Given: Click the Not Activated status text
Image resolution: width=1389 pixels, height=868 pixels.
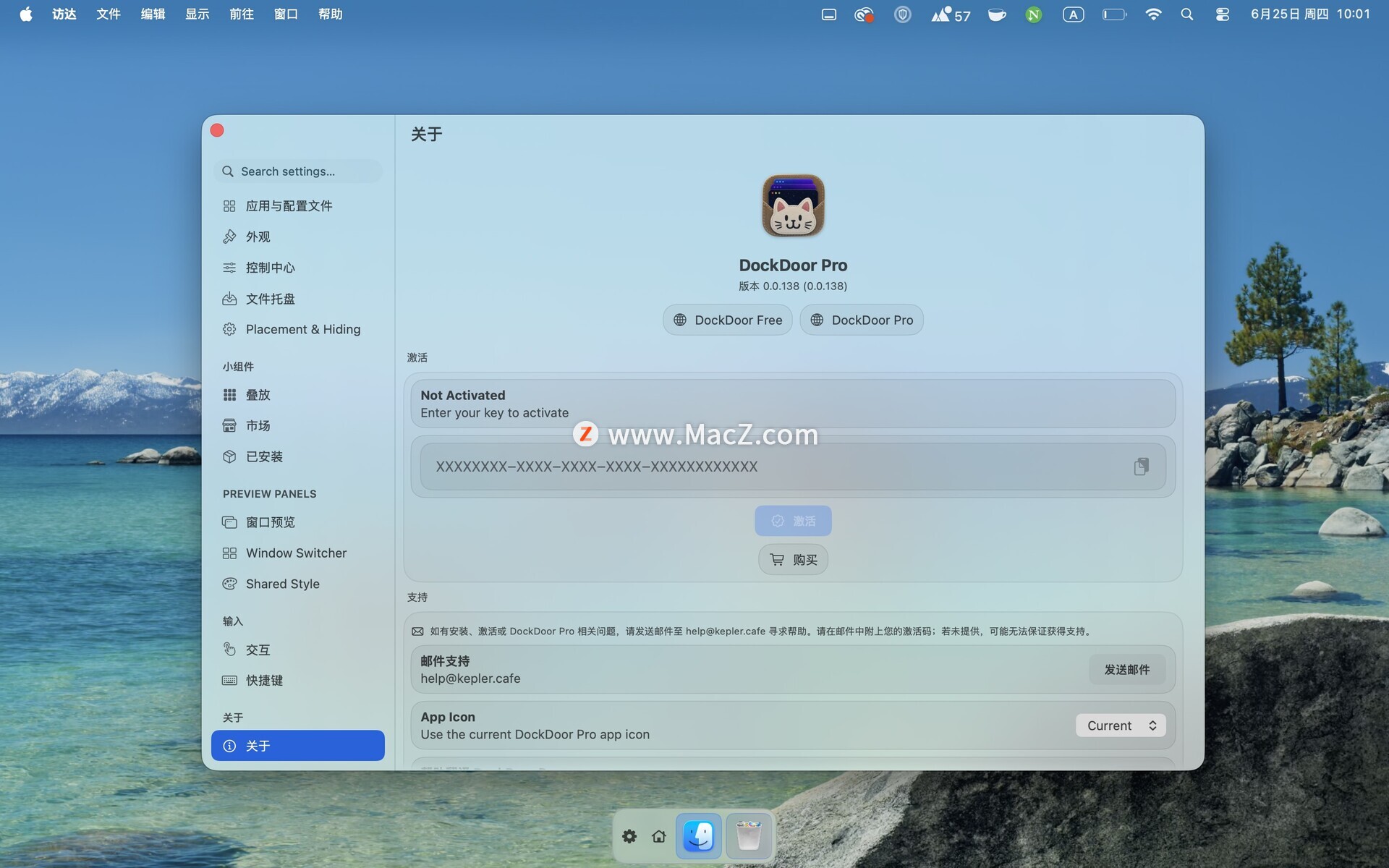Looking at the screenshot, I should click(x=463, y=395).
